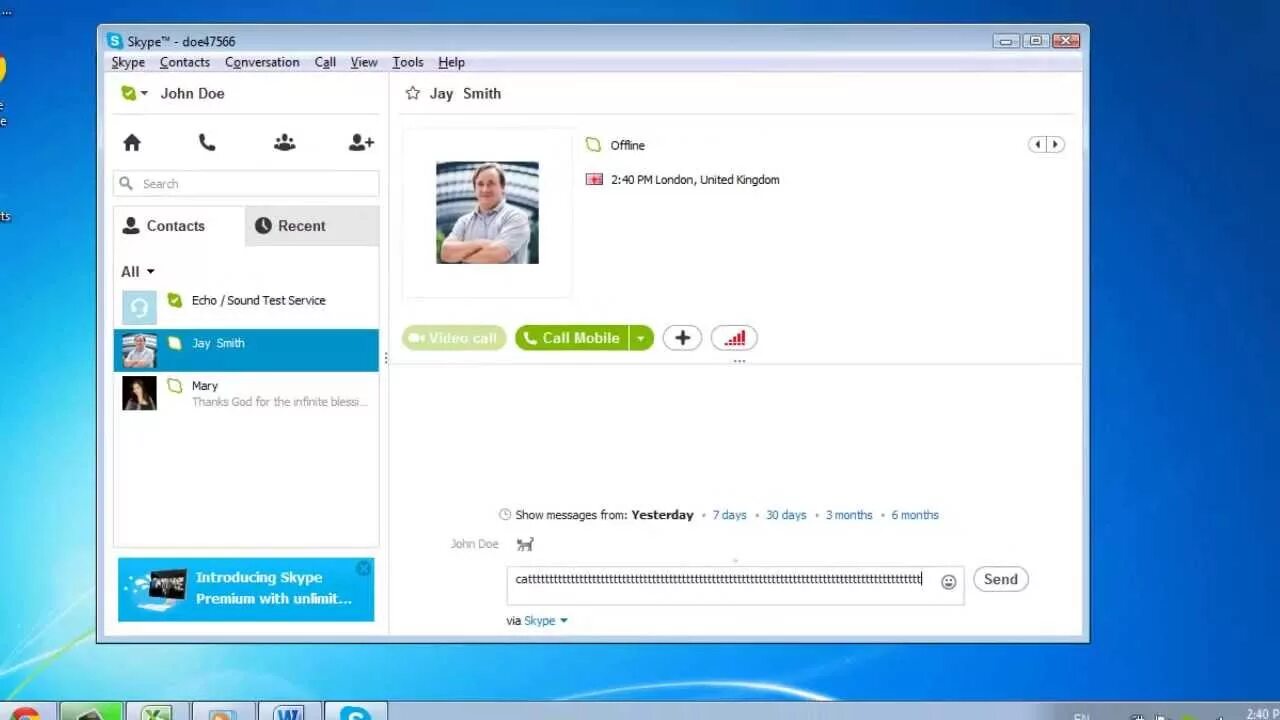
Task: Click the contacts Search field
Action: coord(246,184)
